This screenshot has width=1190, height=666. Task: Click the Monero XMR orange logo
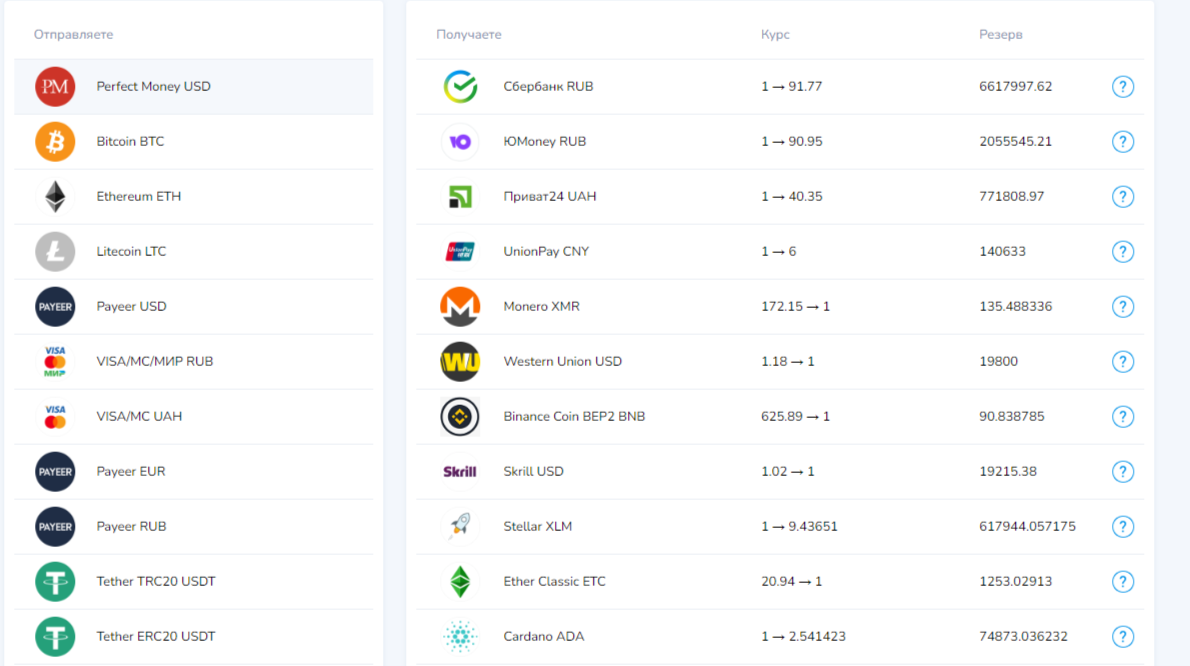[x=460, y=306]
